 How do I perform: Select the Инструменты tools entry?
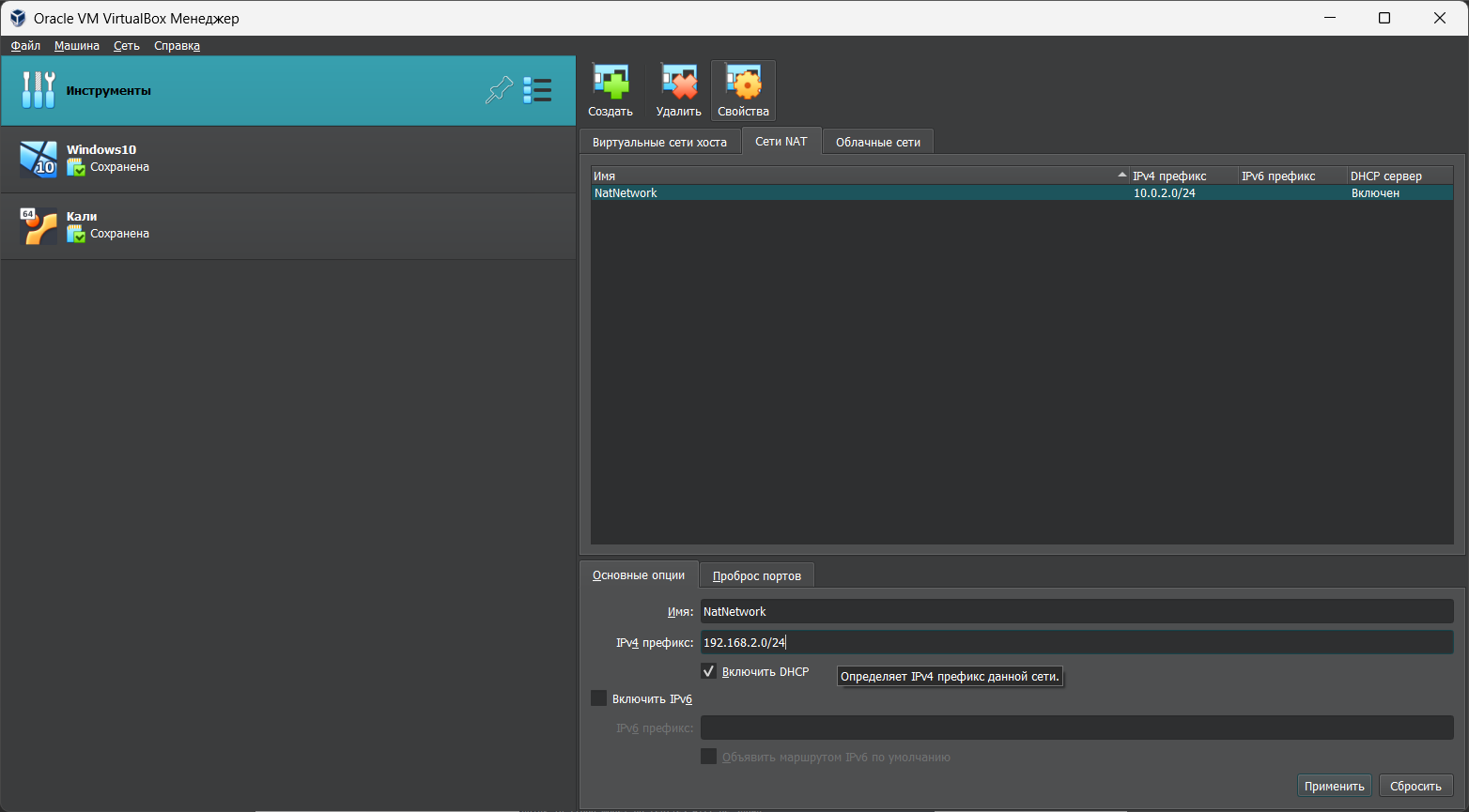287,90
